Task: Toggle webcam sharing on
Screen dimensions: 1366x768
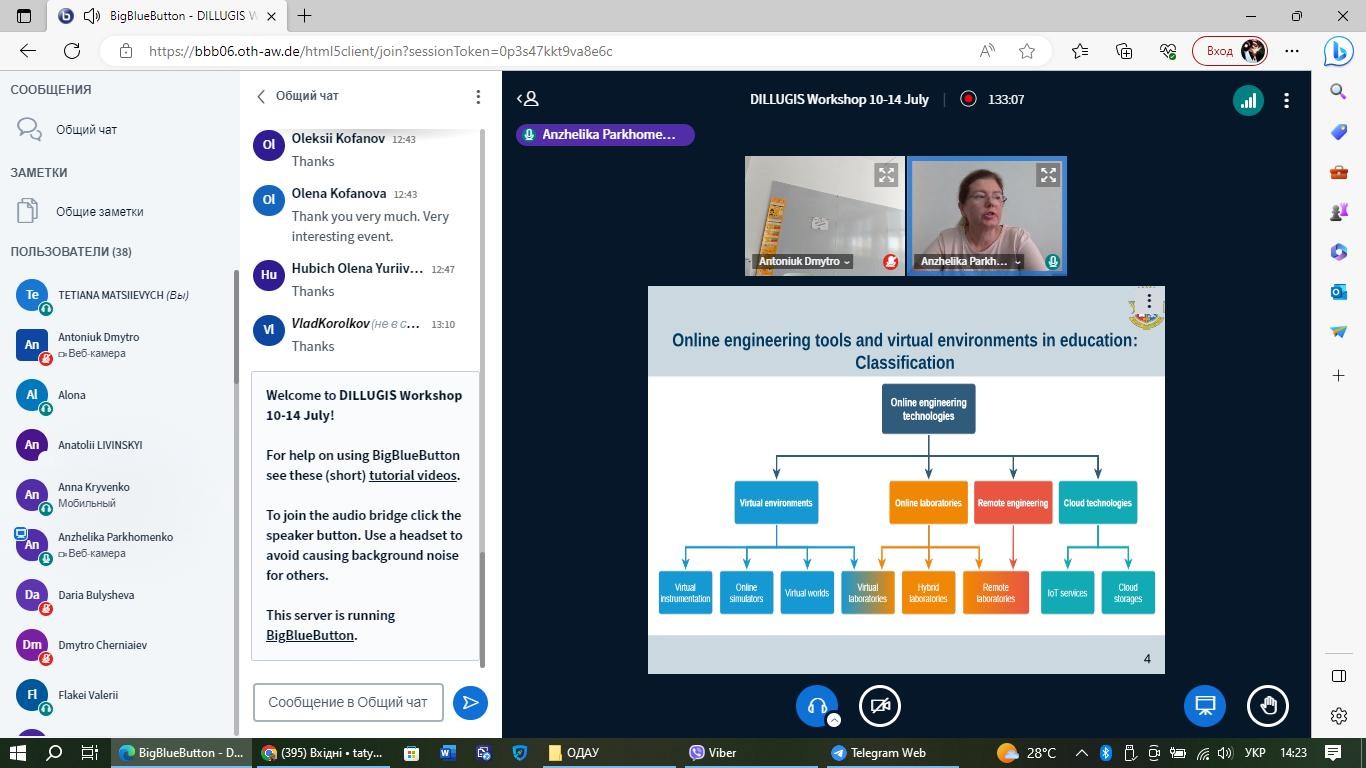Action: [x=880, y=705]
